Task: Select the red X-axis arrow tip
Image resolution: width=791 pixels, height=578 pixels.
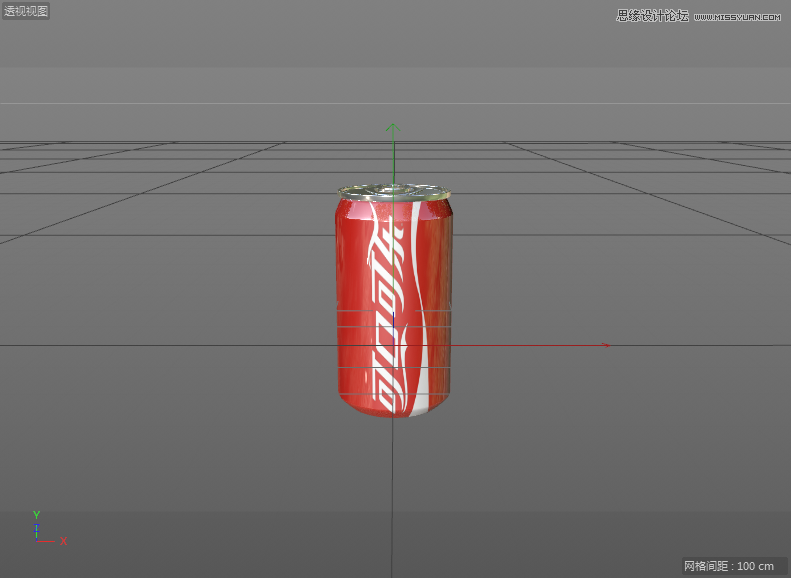Action: (x=605, y=345)
